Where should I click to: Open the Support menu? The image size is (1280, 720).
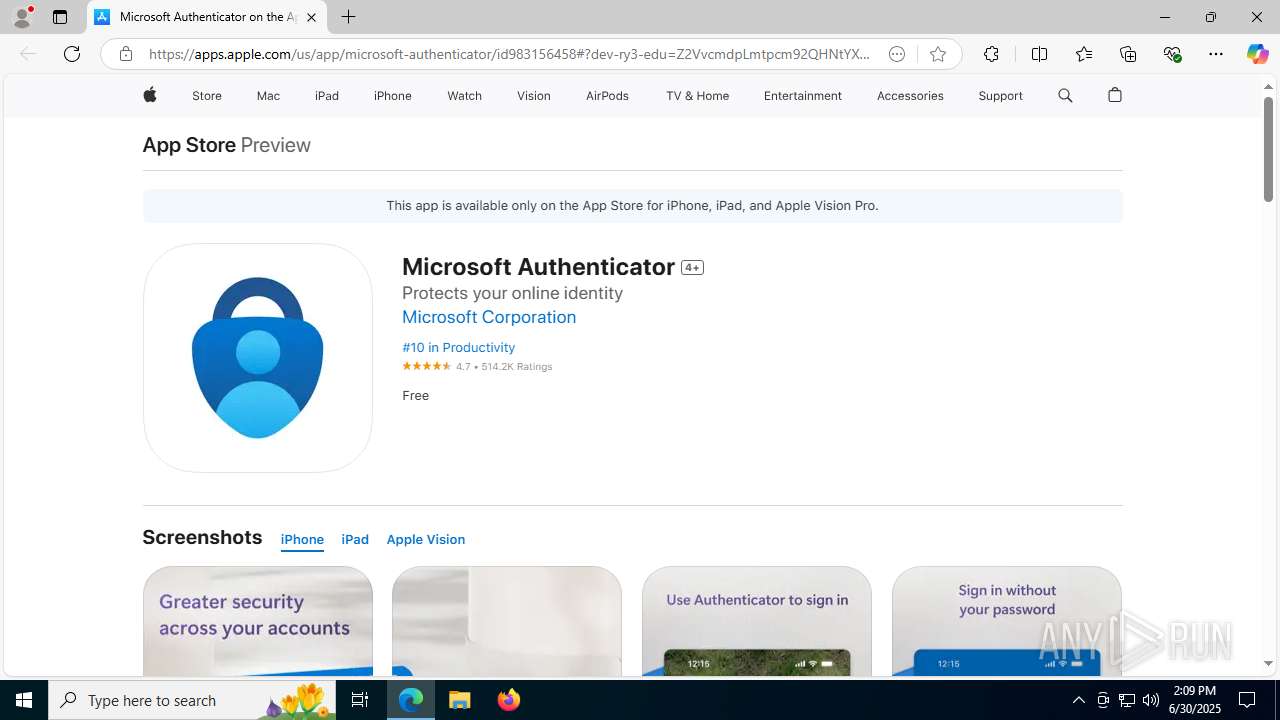pyautogui.click(x=1000, y=96)
